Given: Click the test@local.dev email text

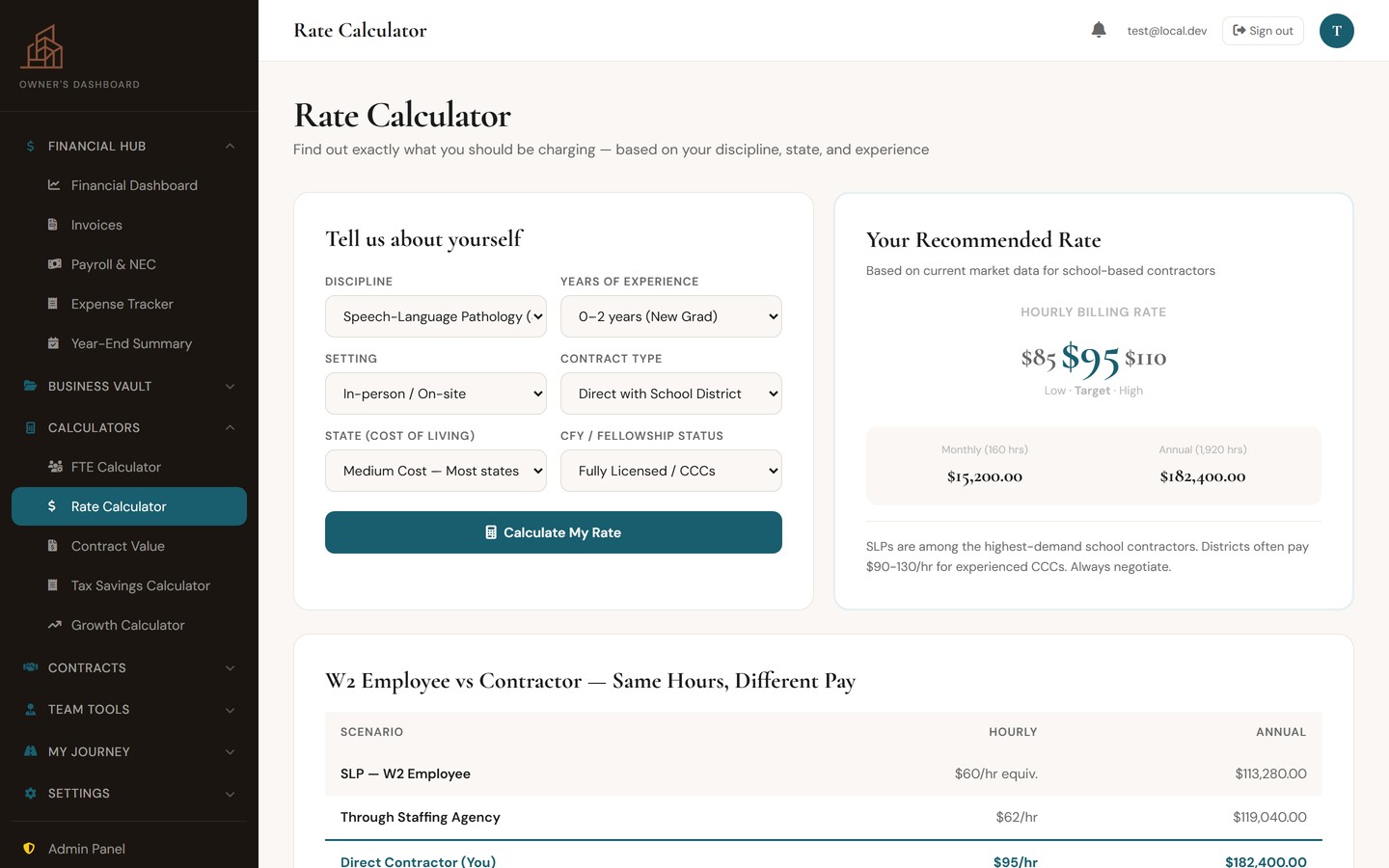Looking at the screenshot, I should click(x=1167, y=31).
